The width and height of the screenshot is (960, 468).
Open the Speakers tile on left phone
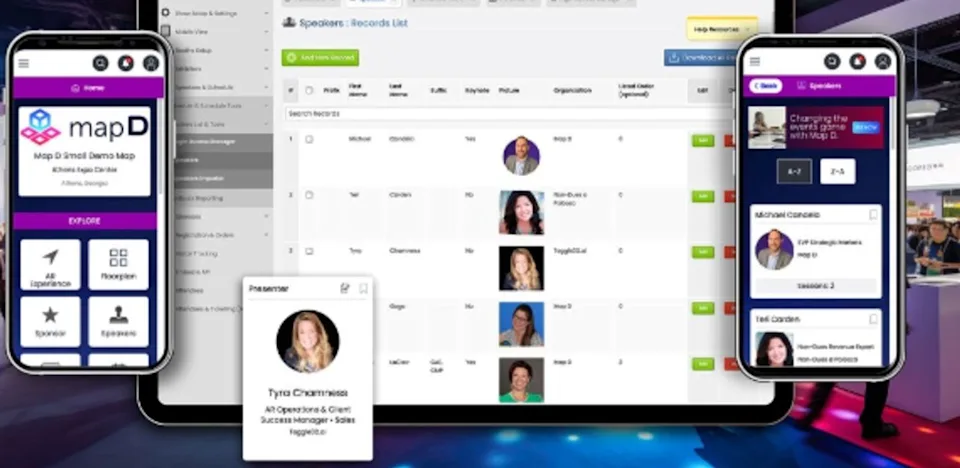click(118, 321)
